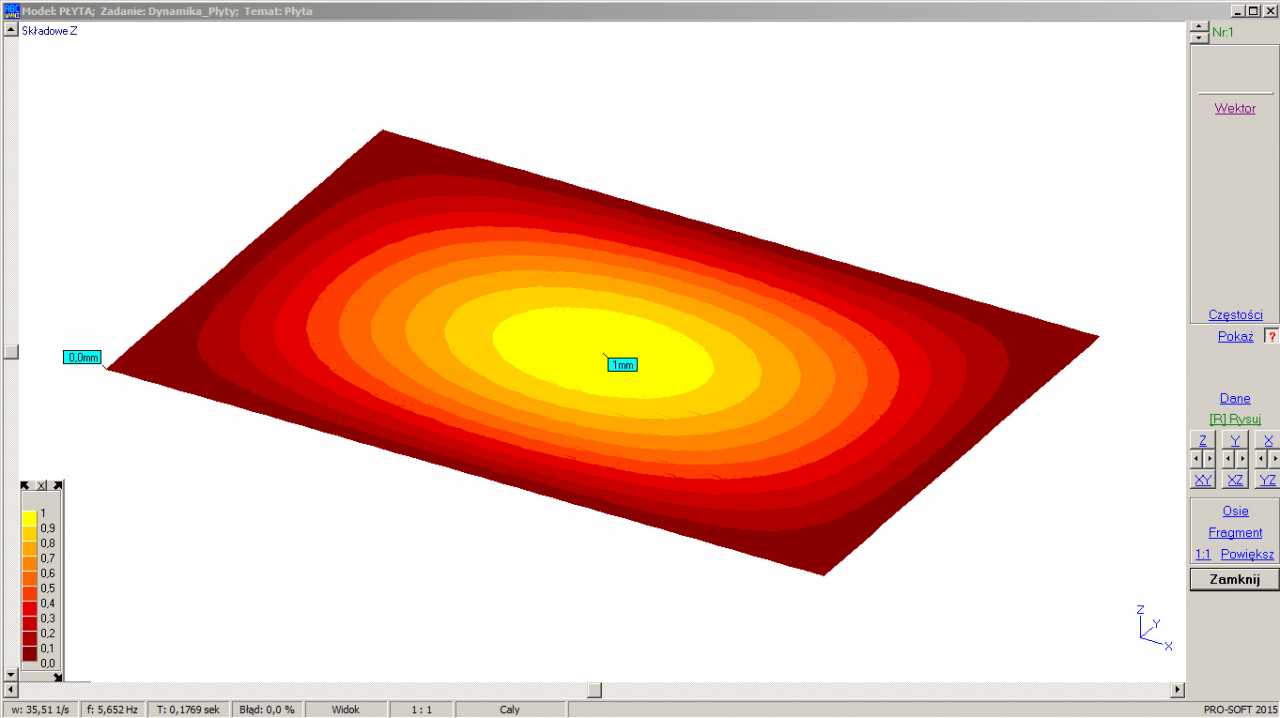
Task: Click the horizontal scrollbar thumb
Action: (x=594, y=690)
